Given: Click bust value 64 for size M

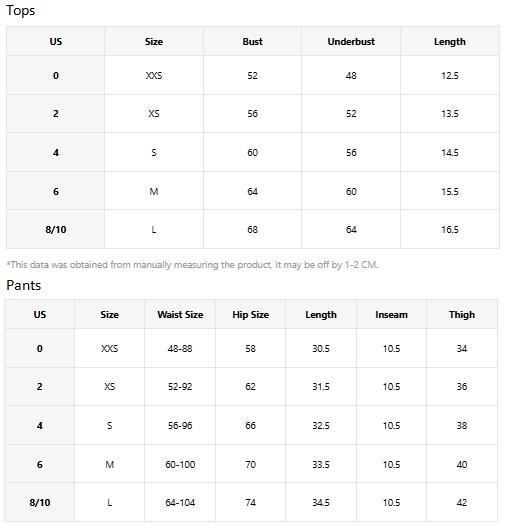Looking at the screenshot, I should pos(252,192).
